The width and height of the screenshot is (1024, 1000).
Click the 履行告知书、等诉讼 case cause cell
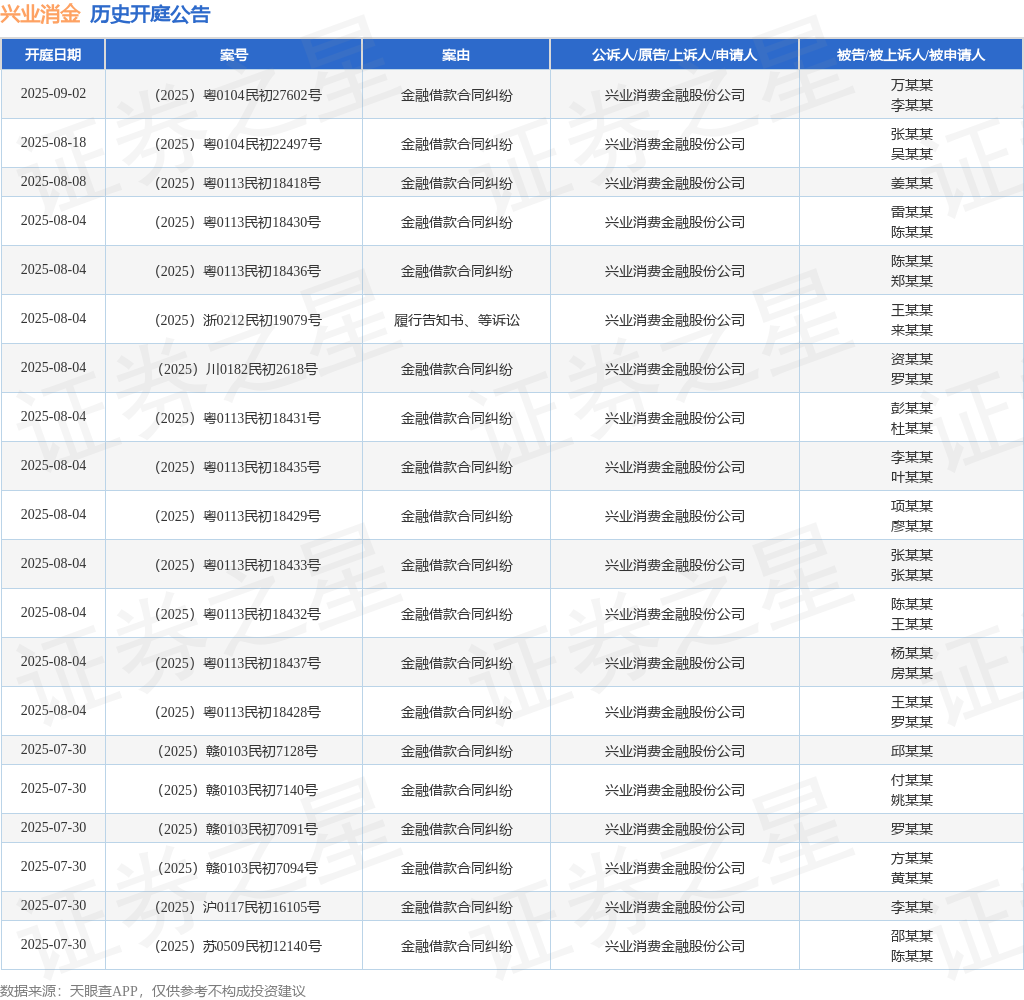pyautogui.click(x=456, y=320)
